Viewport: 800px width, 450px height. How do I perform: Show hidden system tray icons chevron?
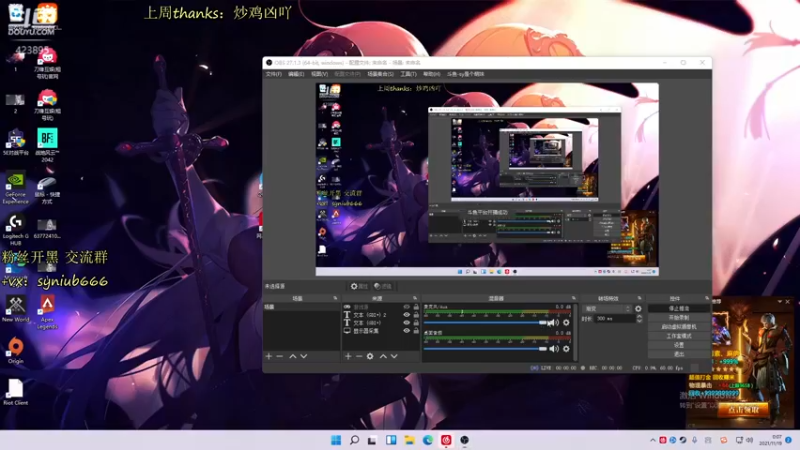click(x=653, y=440)
